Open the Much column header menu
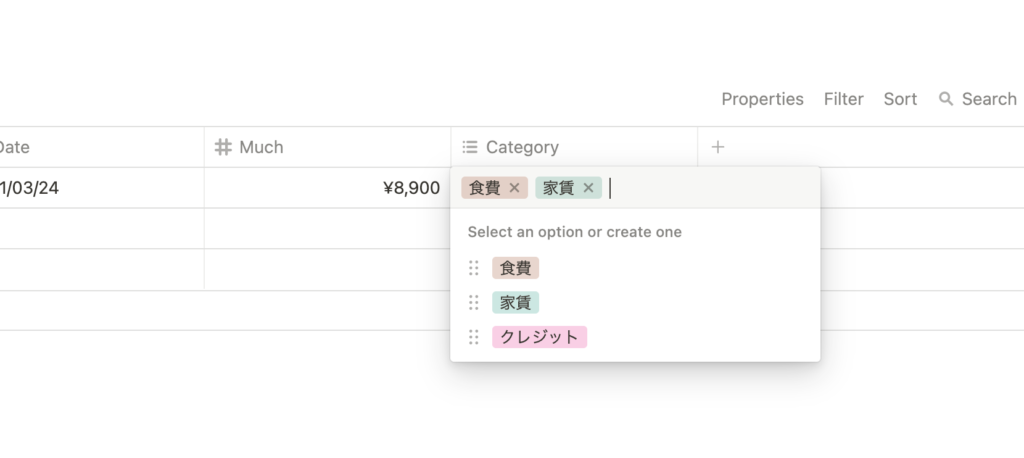Viewport: 1024px width, 458px height. click(x=327, y=147)
